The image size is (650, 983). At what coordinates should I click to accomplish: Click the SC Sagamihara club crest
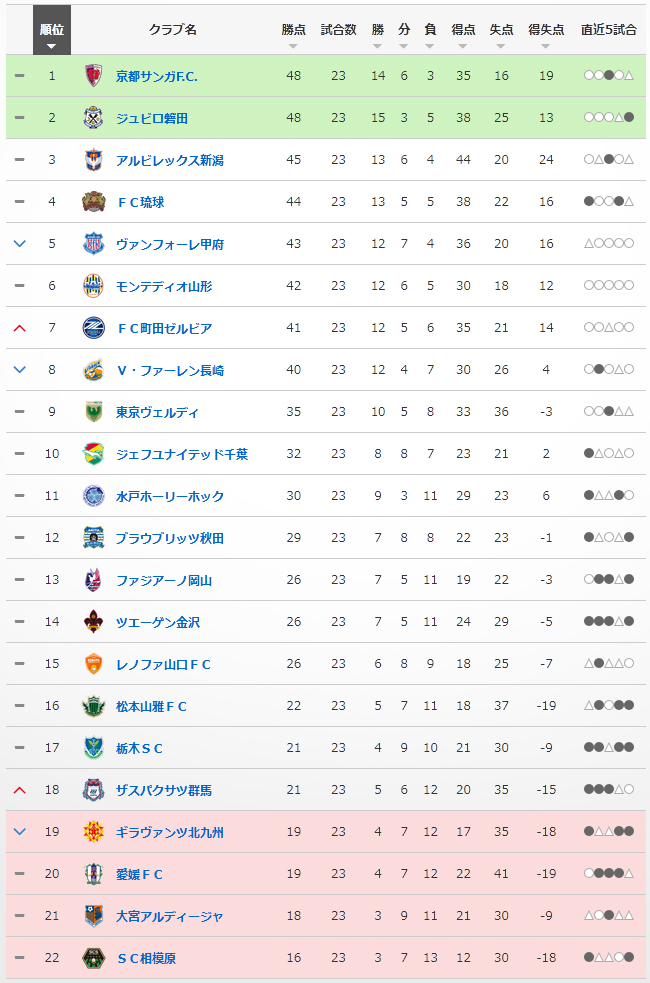point(93,958)
